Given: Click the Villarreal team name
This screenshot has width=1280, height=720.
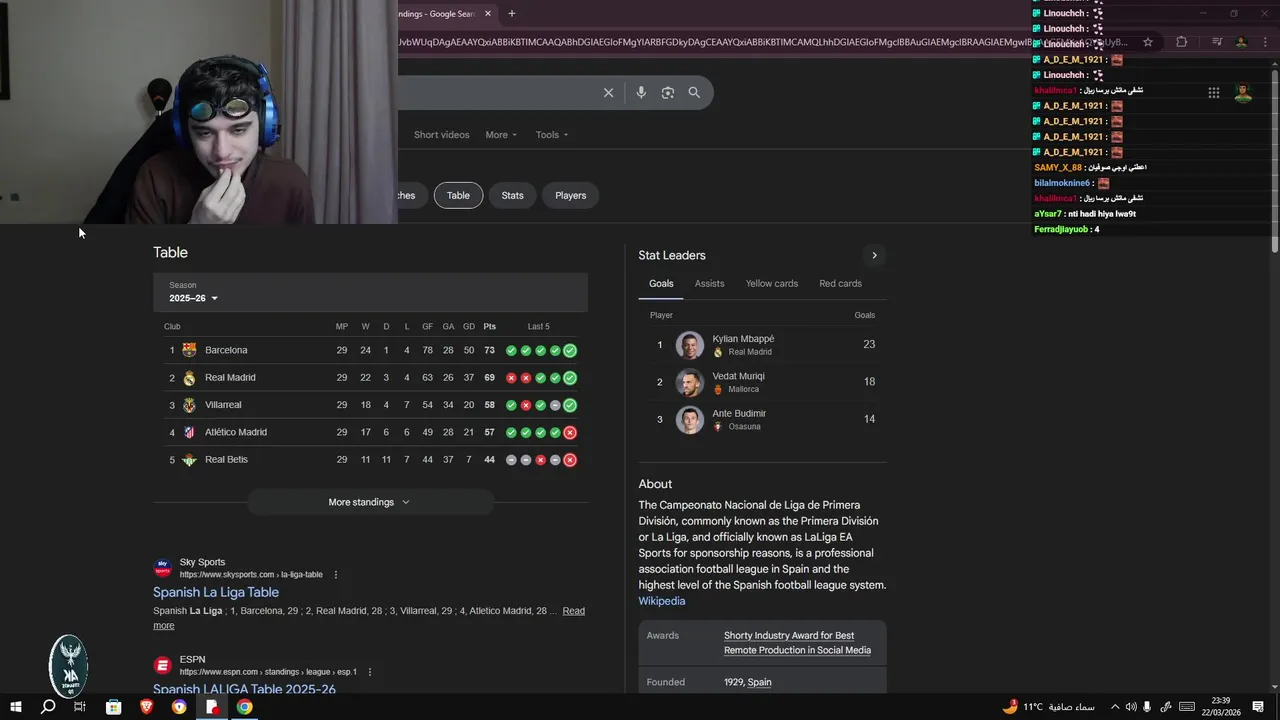Looking at the screenshot, I should (223, 405).
